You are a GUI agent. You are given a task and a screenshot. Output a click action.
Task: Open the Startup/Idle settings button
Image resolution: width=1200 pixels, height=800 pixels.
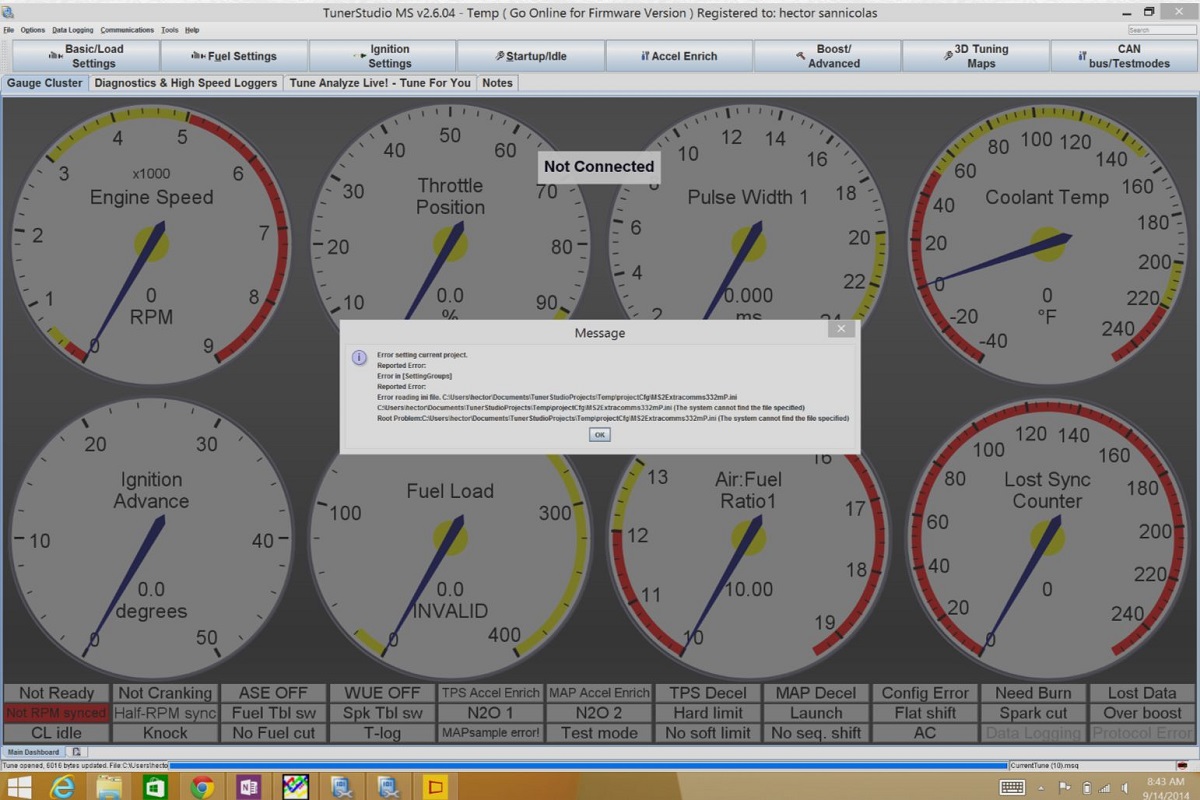[x=531, y=56]
